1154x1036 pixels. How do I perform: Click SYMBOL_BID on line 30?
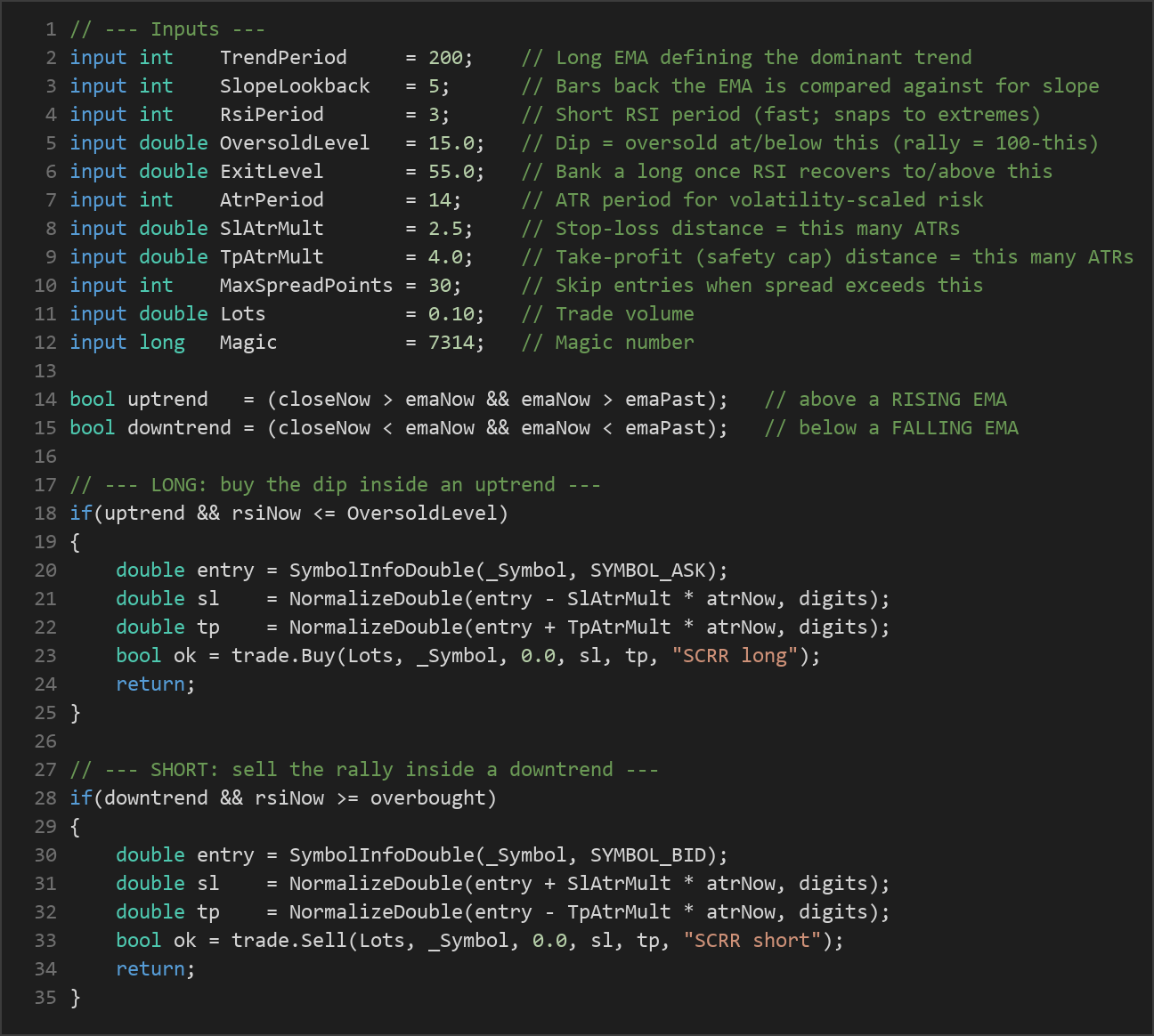coord(648,855)
